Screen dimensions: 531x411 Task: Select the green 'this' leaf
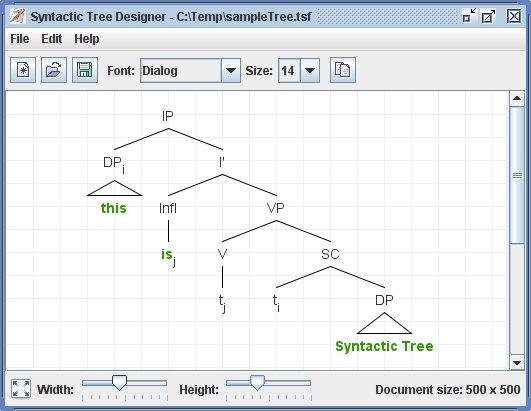[114, 208]
